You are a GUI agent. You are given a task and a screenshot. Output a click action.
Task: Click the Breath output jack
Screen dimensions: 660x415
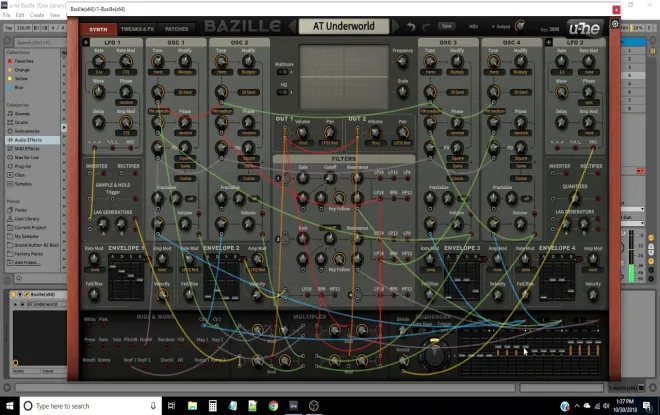[90, 366]
